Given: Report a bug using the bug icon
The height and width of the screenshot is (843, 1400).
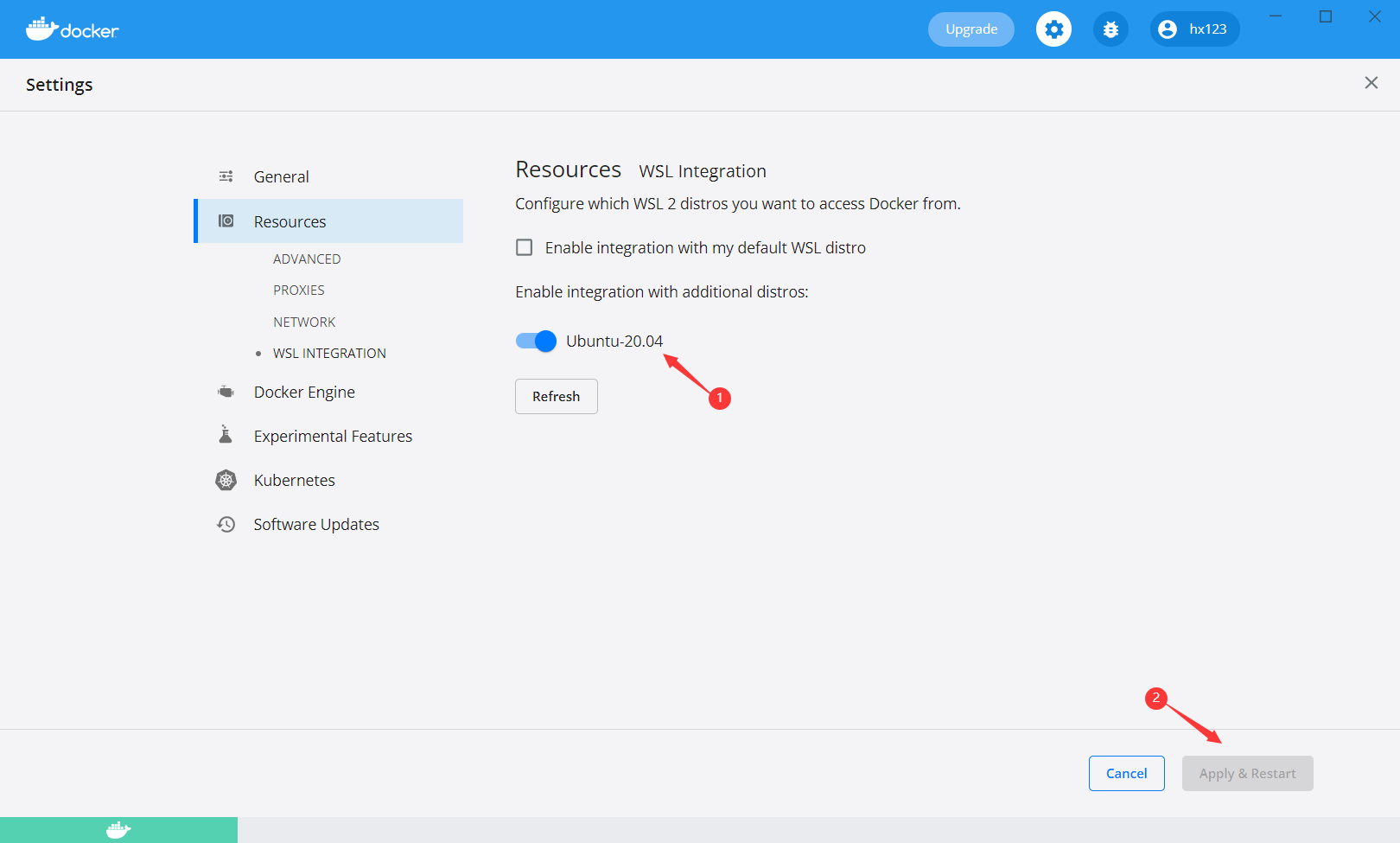Looking at the screenshot, I should click(1110, 29).
